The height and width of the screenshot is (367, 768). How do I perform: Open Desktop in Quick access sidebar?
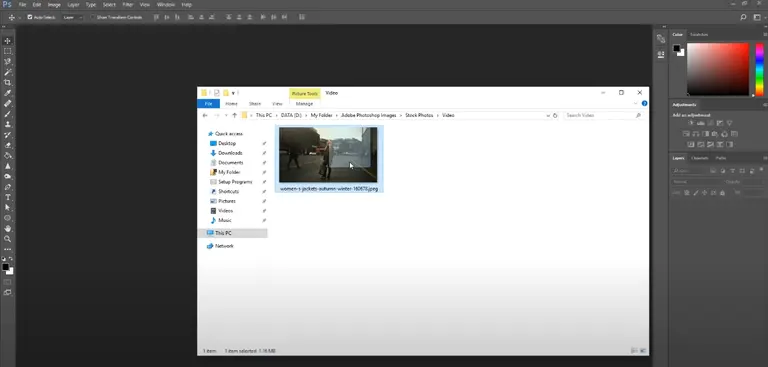[x=227, y=144]
